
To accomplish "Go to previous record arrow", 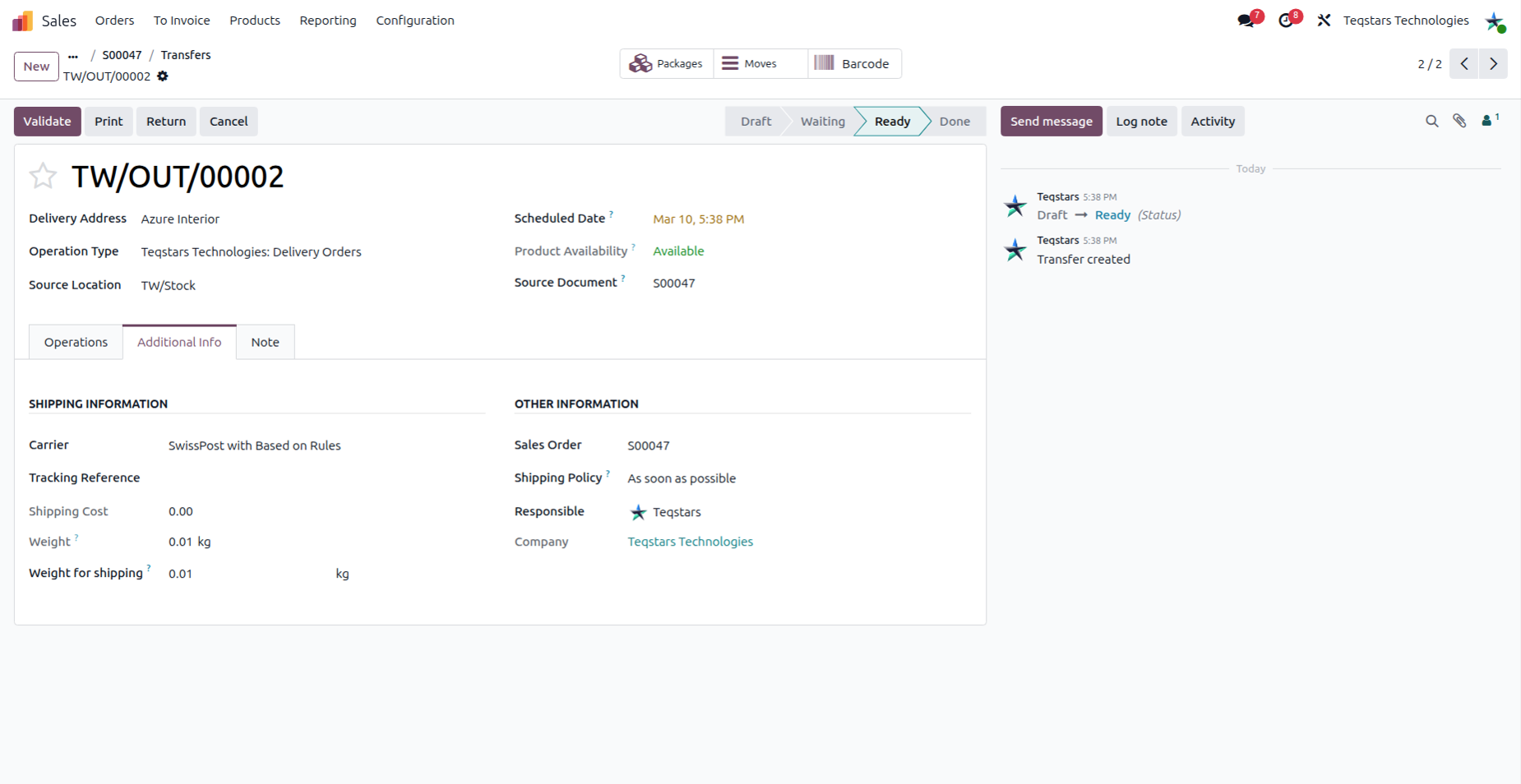I will pos(1464,63).
